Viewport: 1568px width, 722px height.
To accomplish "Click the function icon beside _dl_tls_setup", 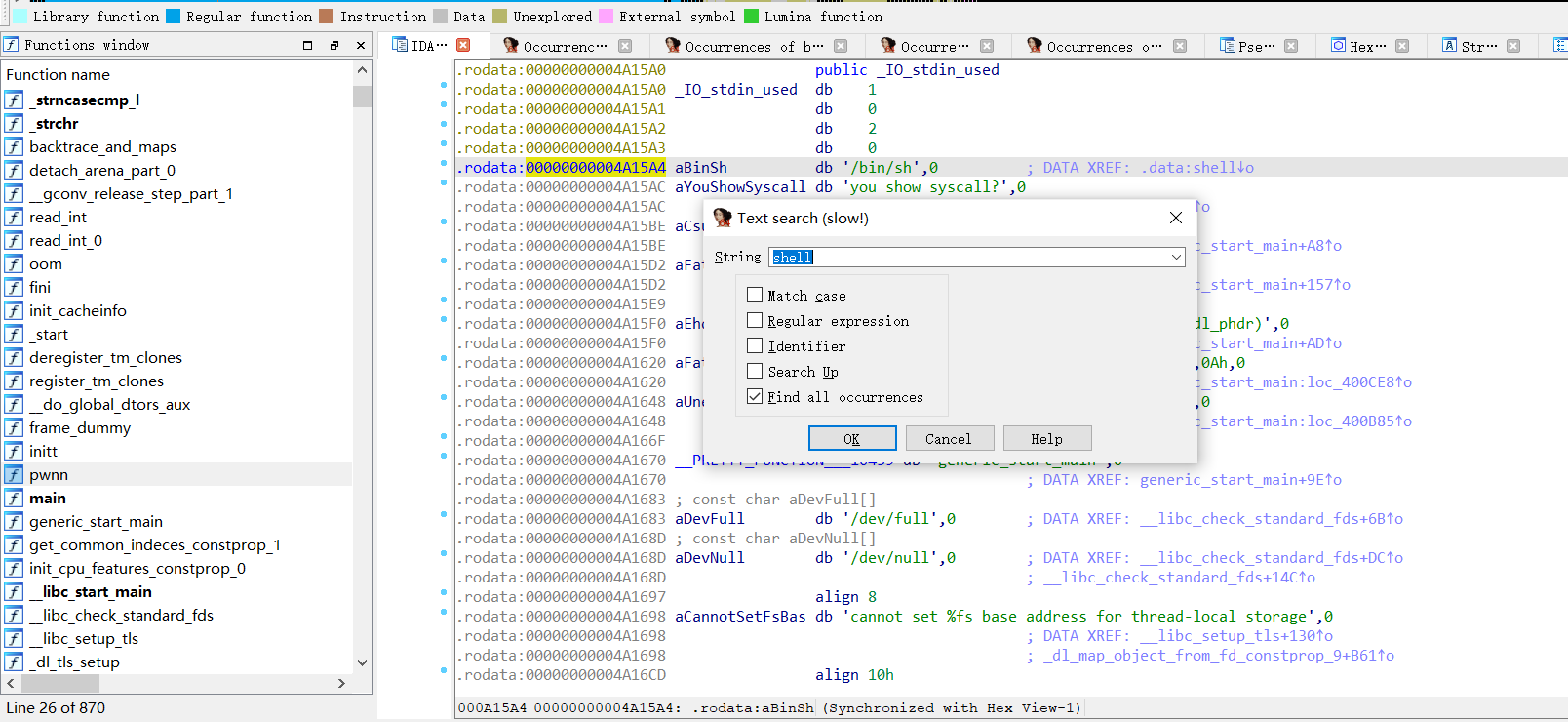I will (14, 662).
